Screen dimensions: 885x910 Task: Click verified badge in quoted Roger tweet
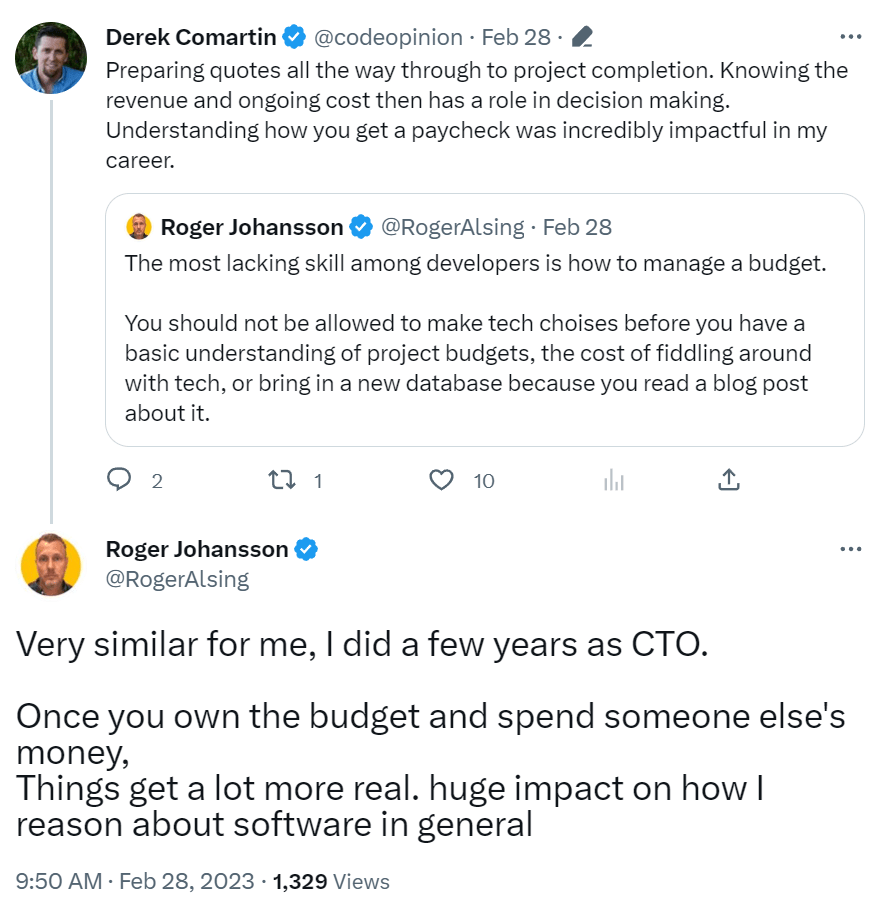[361, 227]
